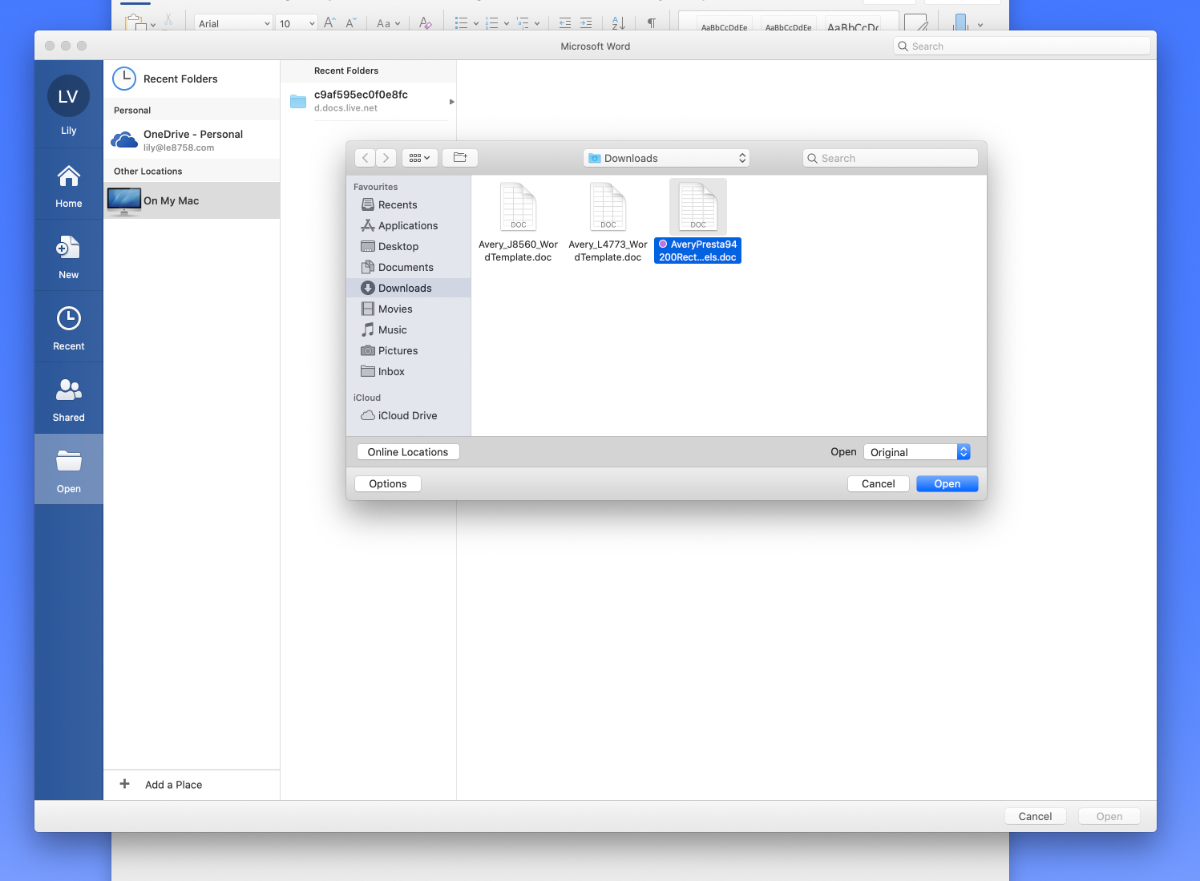This screenshot has height=881, width=1200.
Task: Click the new folder icon in file dialog
Action: (x=460, y=158)
